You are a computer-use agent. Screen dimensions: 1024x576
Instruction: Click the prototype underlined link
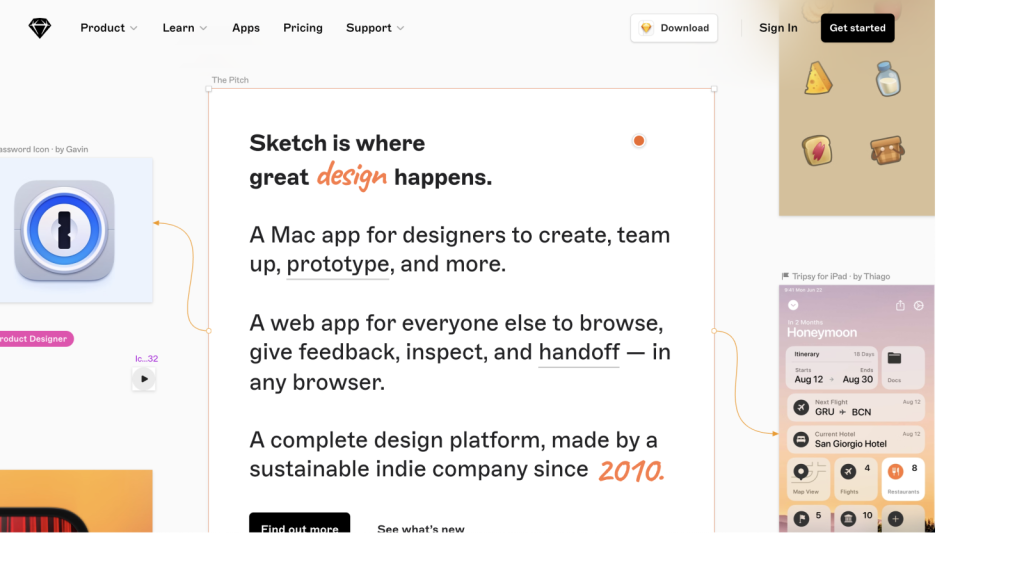tap(338, 264)
